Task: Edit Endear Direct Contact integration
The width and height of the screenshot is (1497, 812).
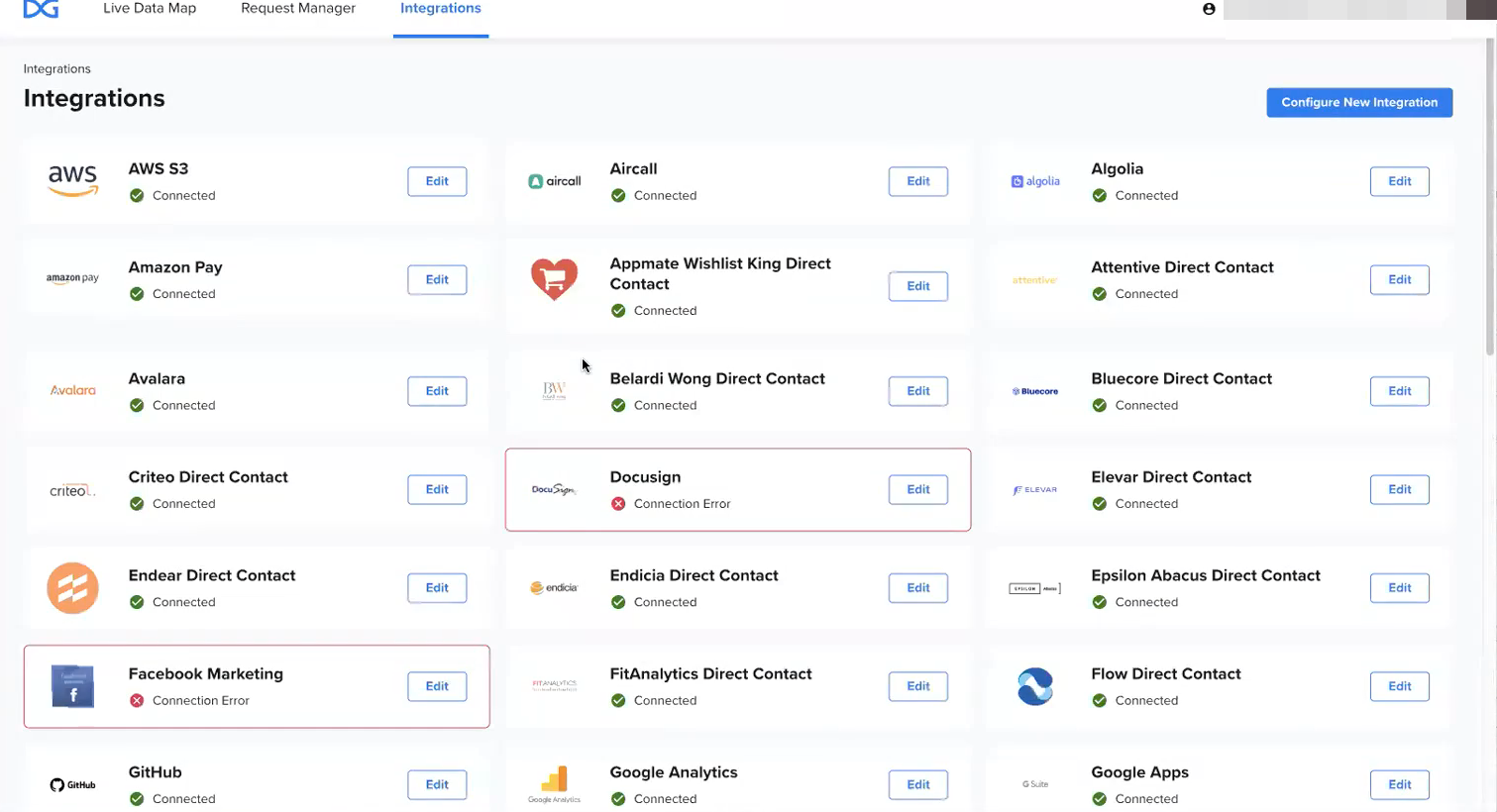Action: coord(437,587)
